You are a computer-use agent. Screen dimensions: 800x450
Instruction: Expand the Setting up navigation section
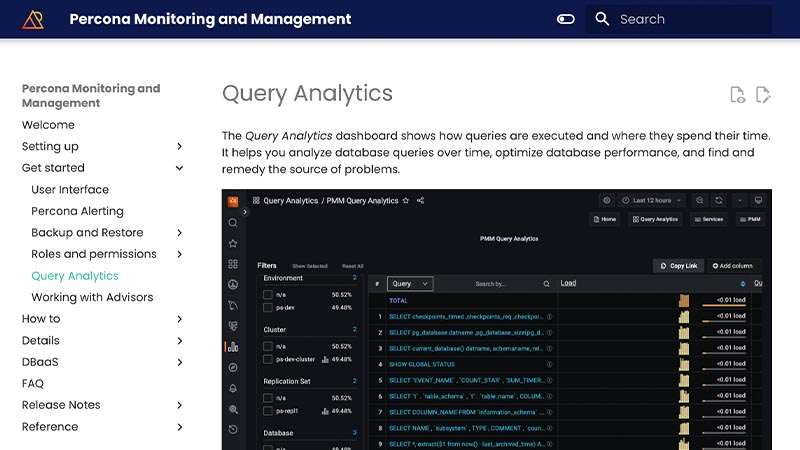[x=180, y=147]
